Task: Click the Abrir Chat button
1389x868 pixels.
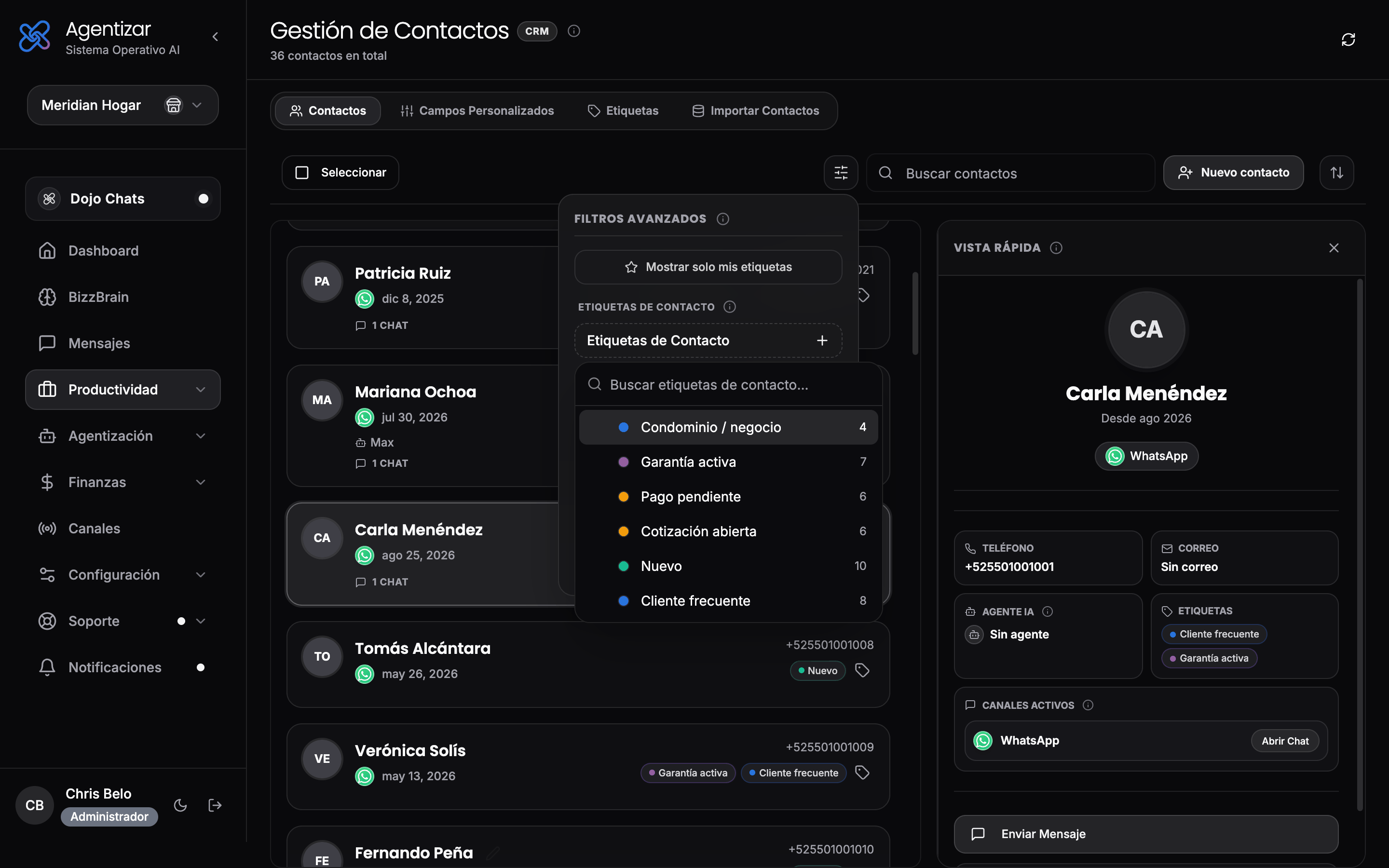Action: click(x=1285, y=741)
